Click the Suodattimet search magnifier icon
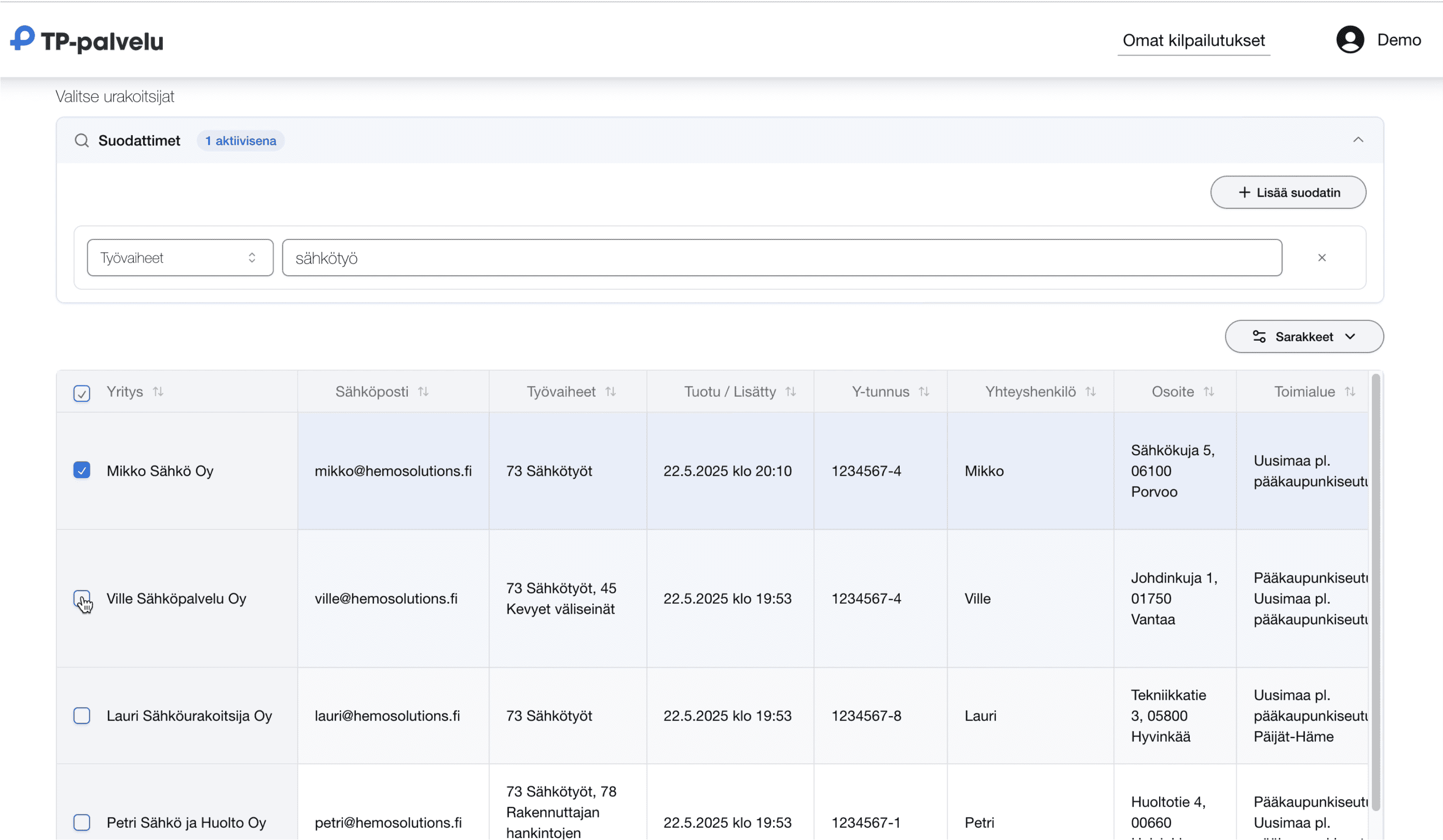1443x840 pixels. pos(82,141)
